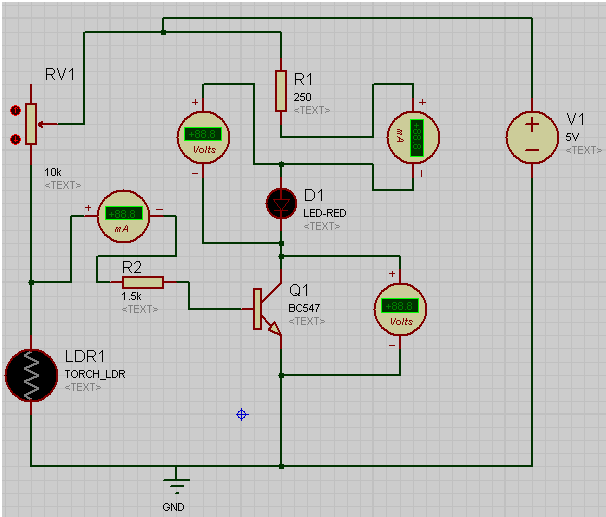Image resolution: width=606 pixels, height=517 pixels.
Task: Click the lower red adjust button on RV1
Action: (x=15, y=139)
